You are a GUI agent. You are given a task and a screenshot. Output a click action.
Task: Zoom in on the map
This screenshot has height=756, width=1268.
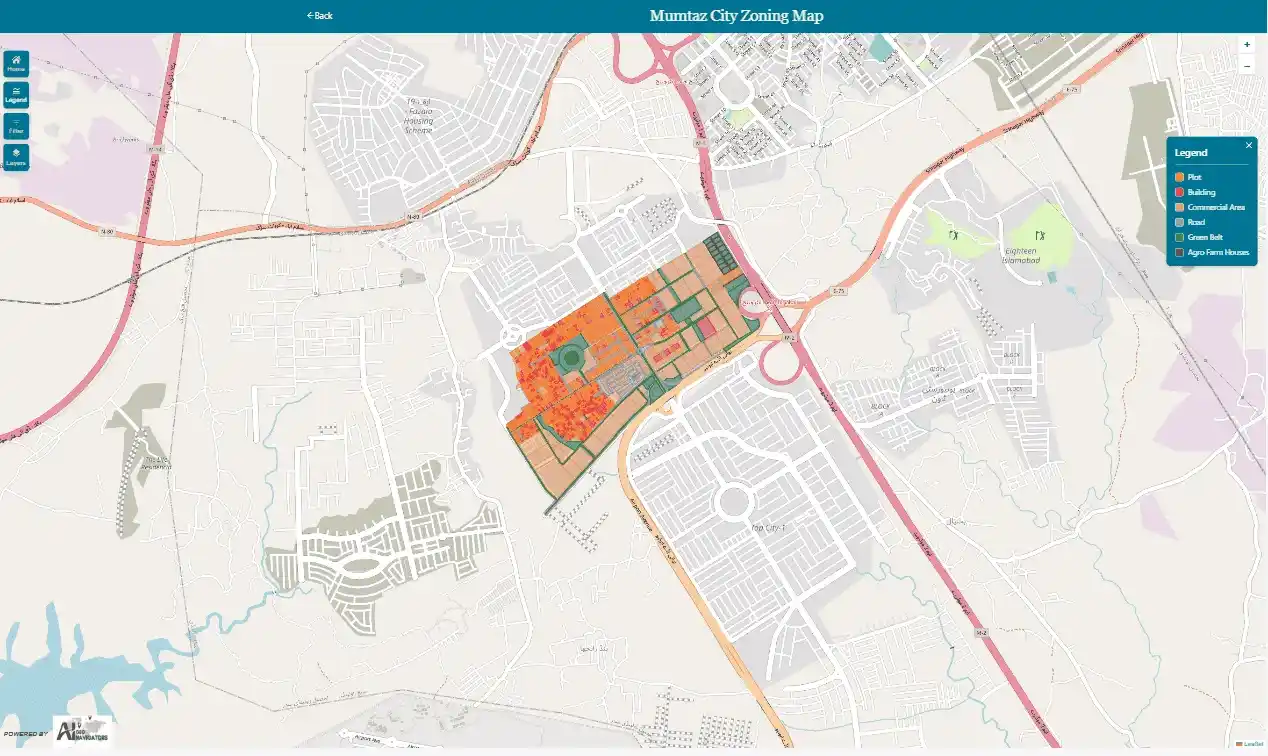click(x=1246, y=45)
